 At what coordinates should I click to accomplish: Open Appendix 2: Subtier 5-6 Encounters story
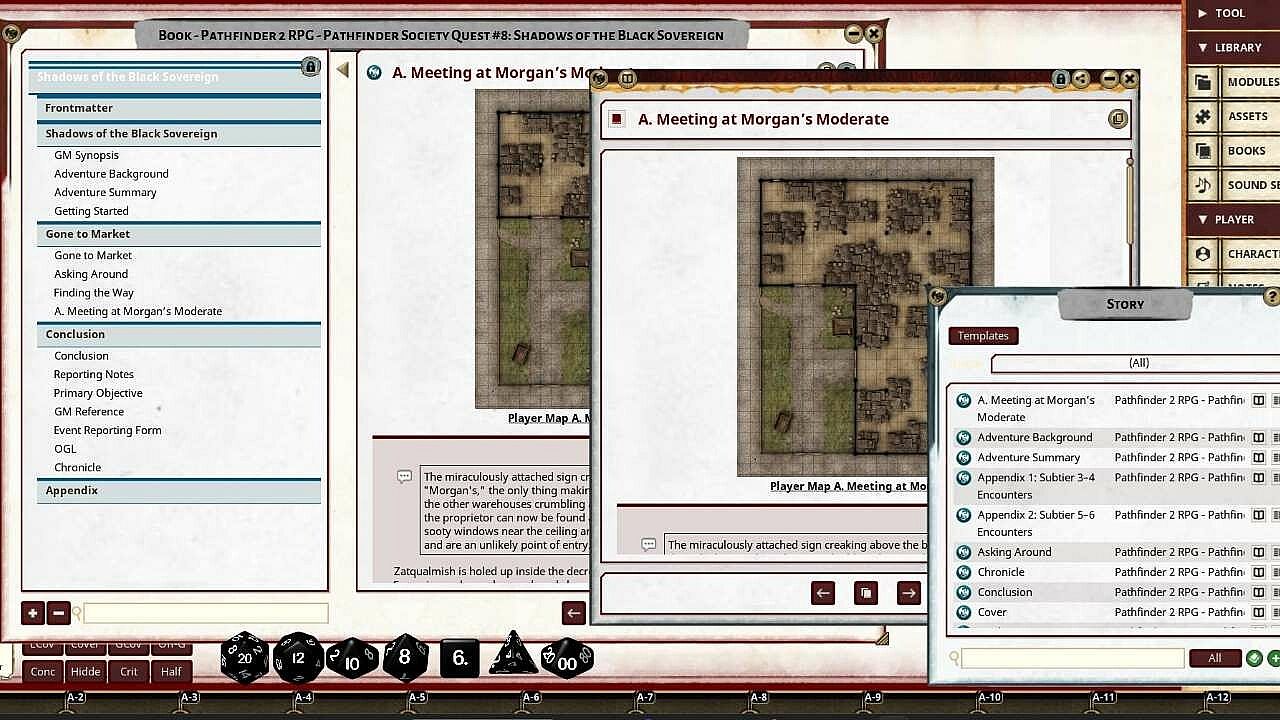click(x=1036, y=523)
